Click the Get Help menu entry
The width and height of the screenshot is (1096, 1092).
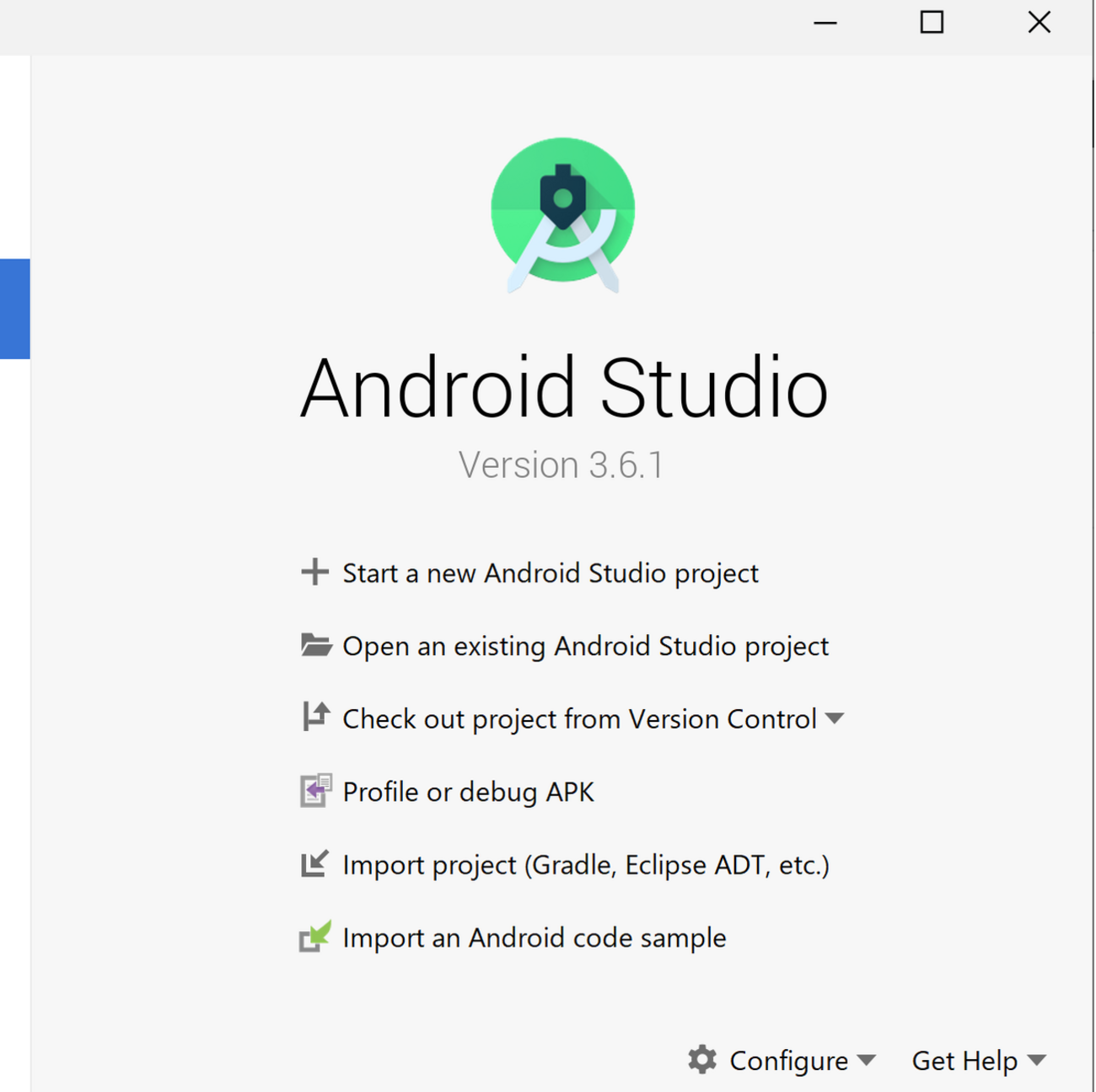pyautogui.click(x=964, y=1061)
